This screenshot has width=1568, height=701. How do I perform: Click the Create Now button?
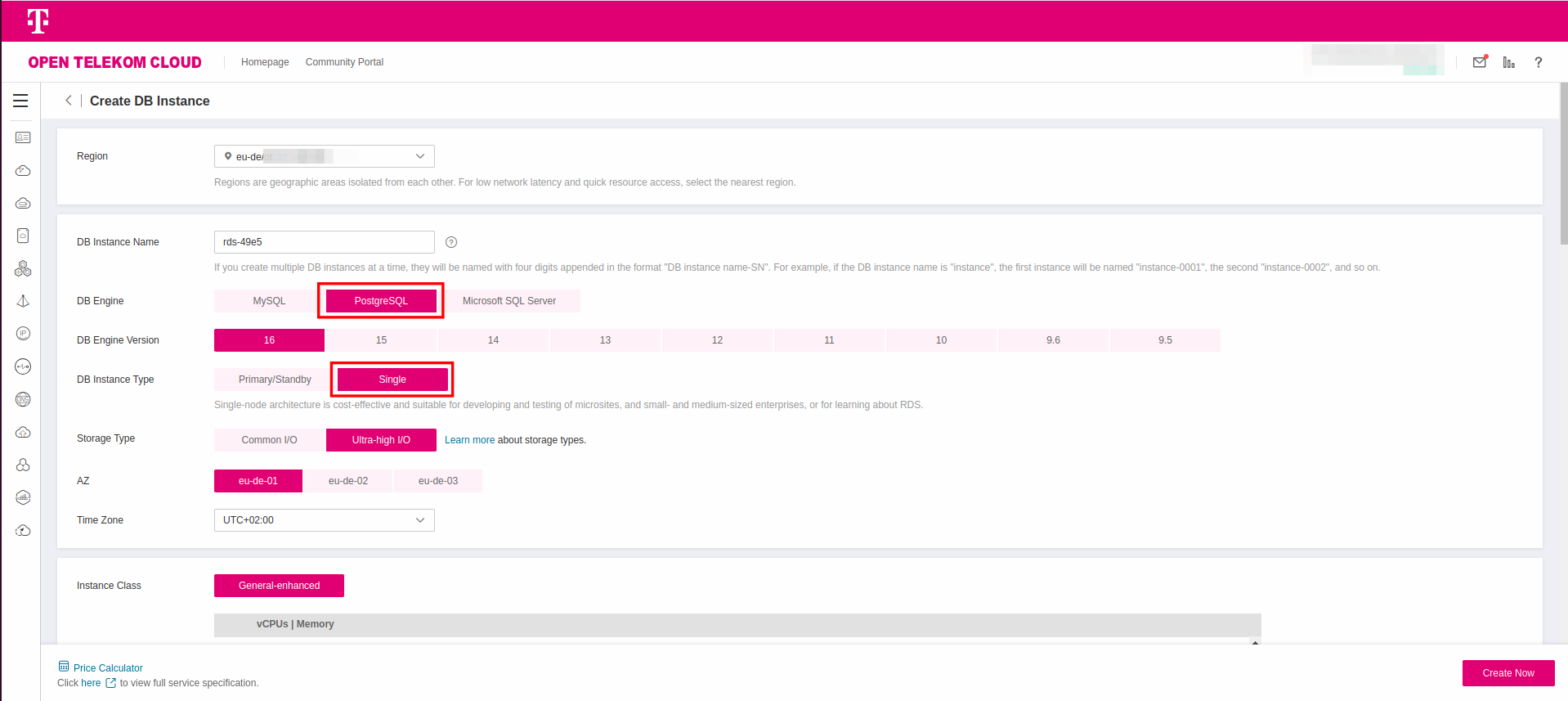[x=1508, y=673]
